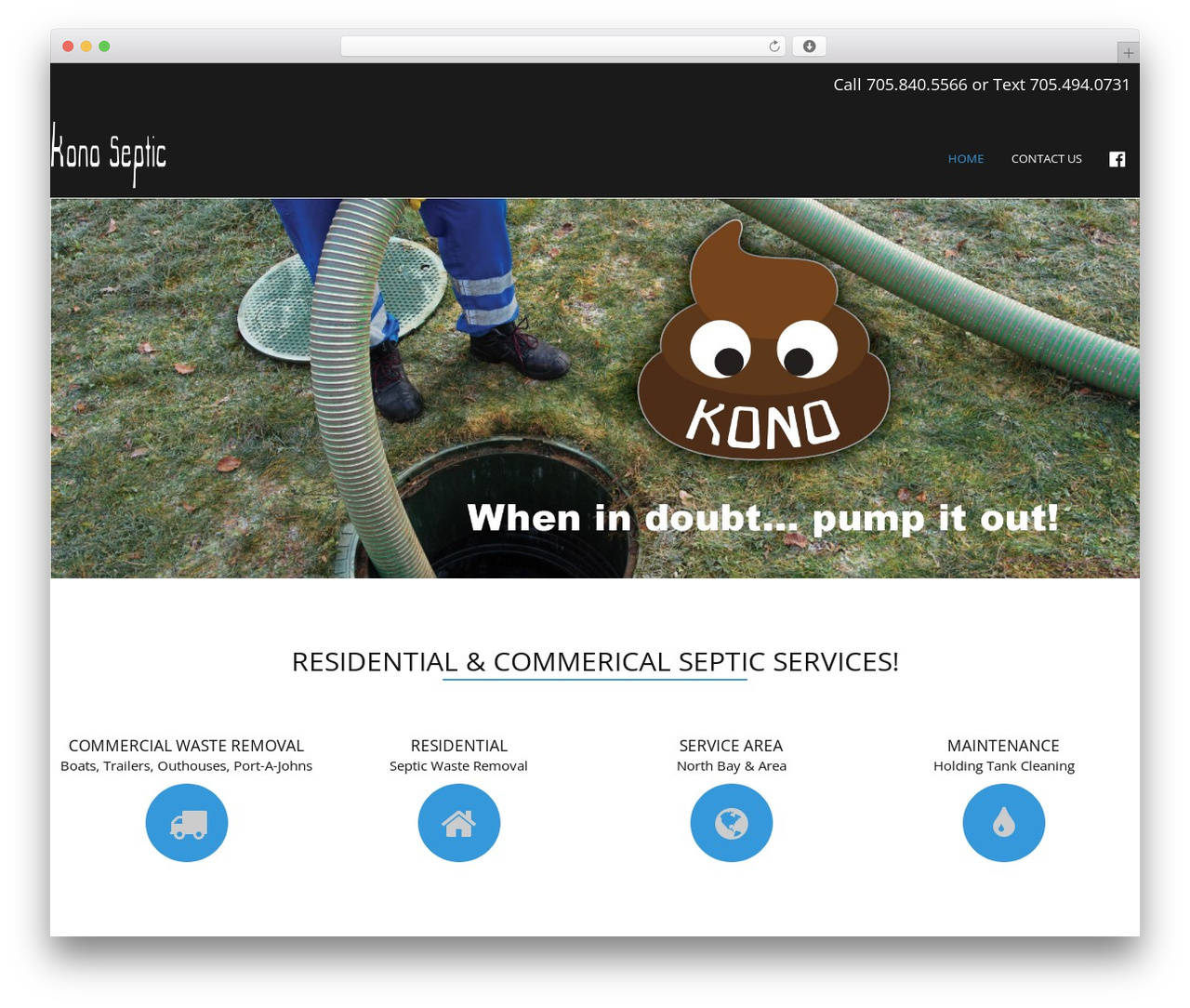Click the maintenance water drop icon
The height and width of the screenshot is (1008, 1190).
pos(1004,823)
